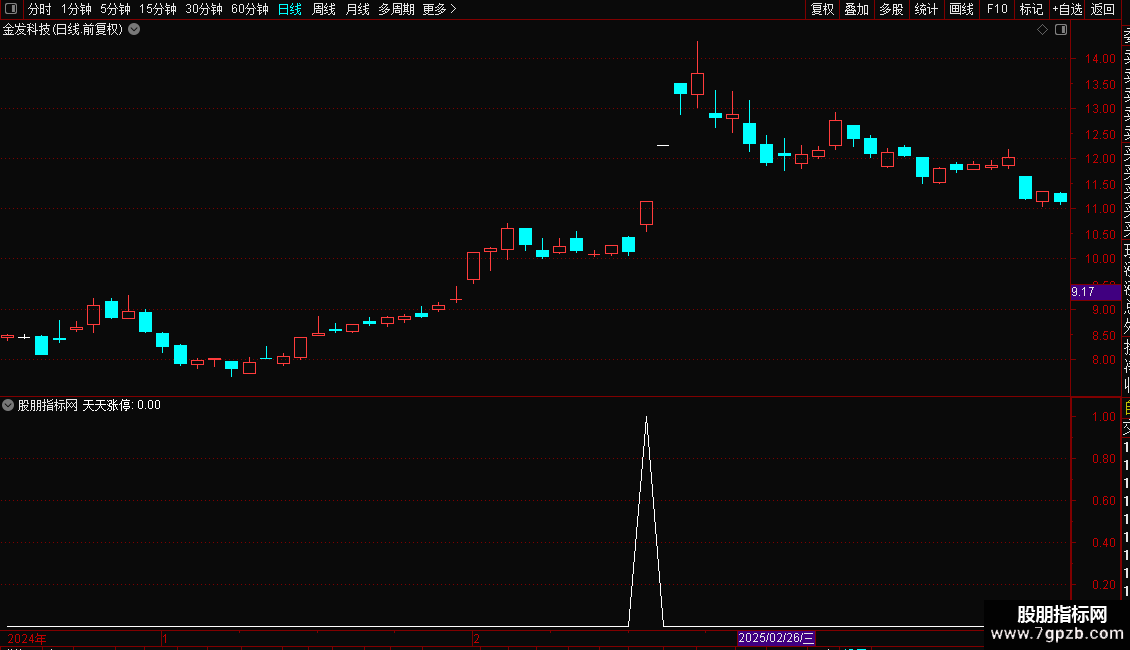This screenshot has width=1130, height=650.
Task: Open the 统计 statistics tool
Action: click(926, 9)
